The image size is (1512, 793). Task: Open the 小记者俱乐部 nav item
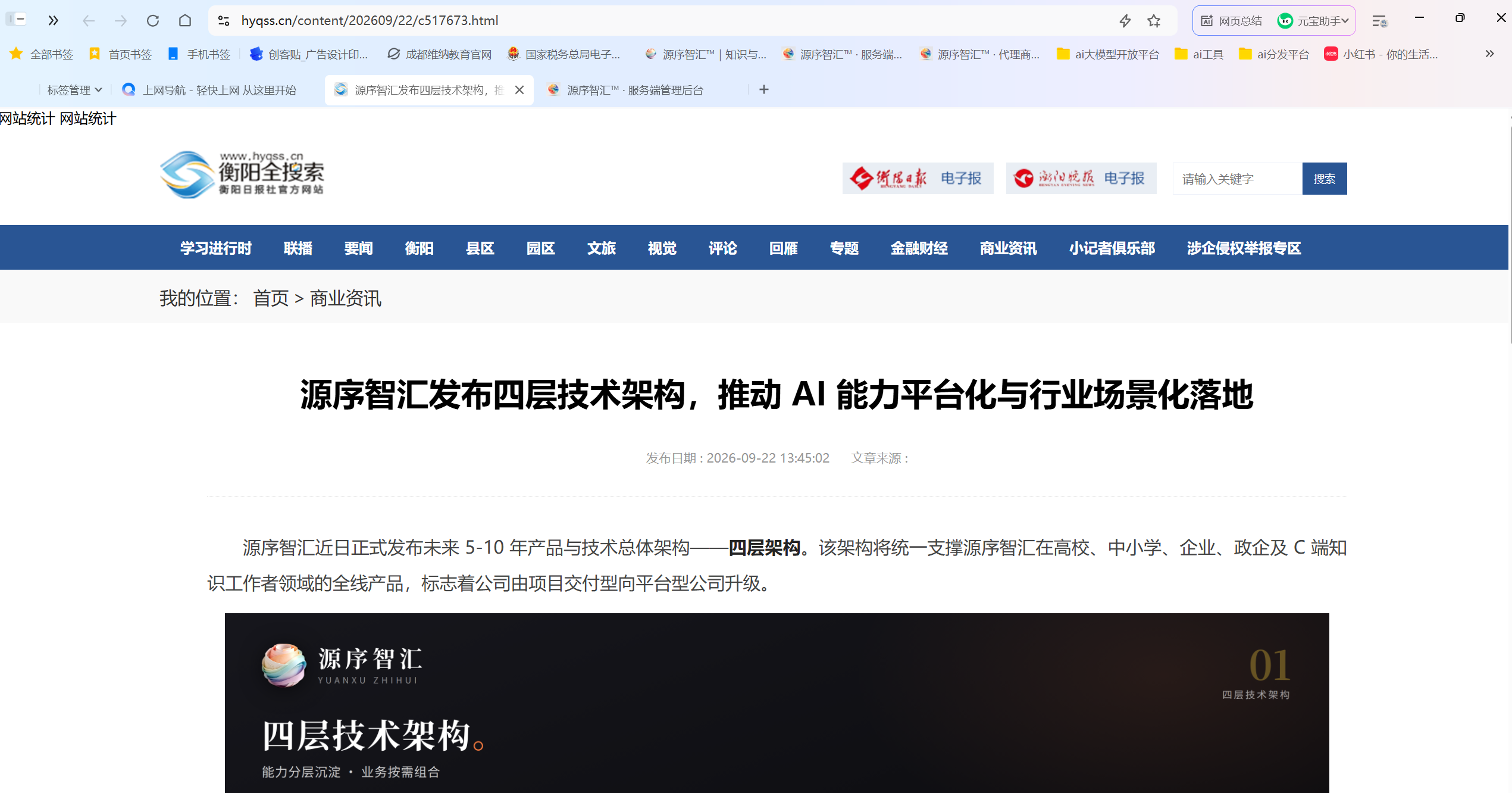[x=1112, y=248]
